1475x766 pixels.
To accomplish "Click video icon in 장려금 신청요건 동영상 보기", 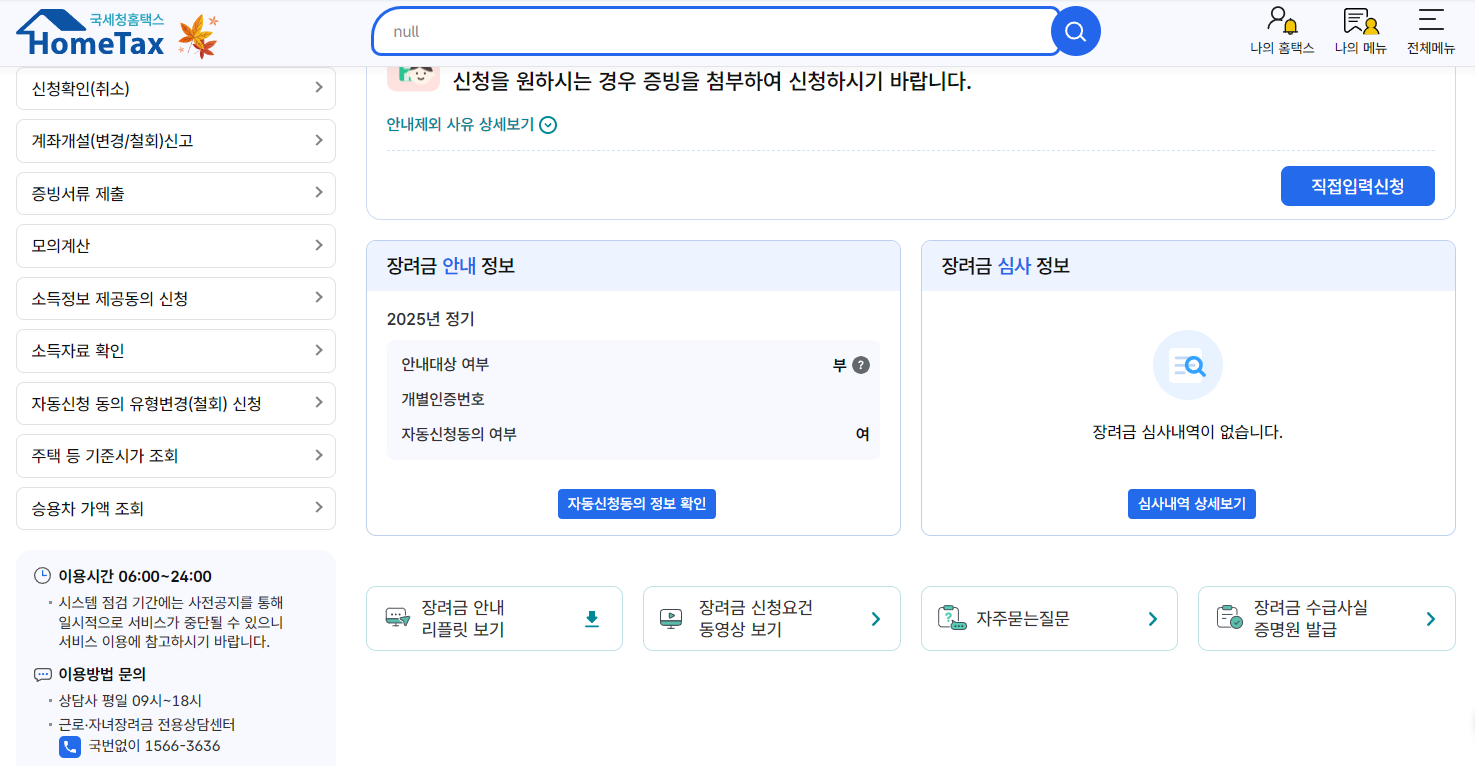I will click(671, 618).
